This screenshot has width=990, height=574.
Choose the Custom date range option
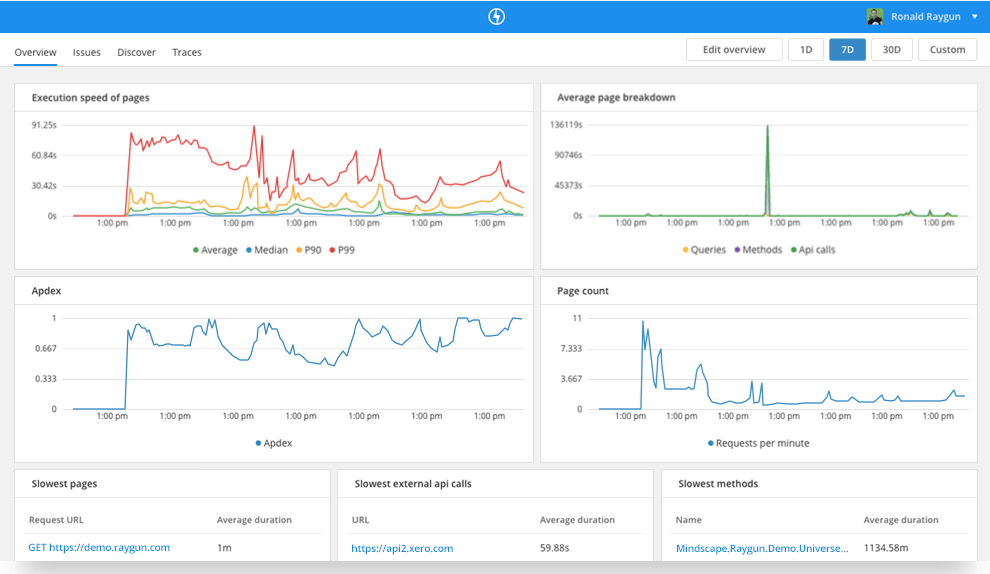(x=947, y=50)
